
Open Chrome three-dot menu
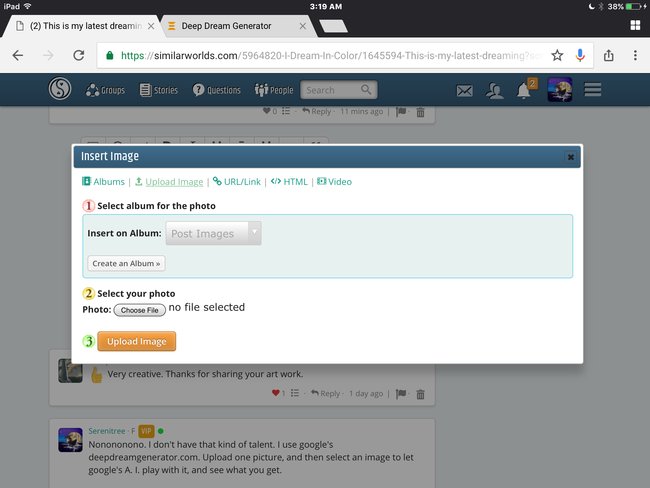(635, 55)
